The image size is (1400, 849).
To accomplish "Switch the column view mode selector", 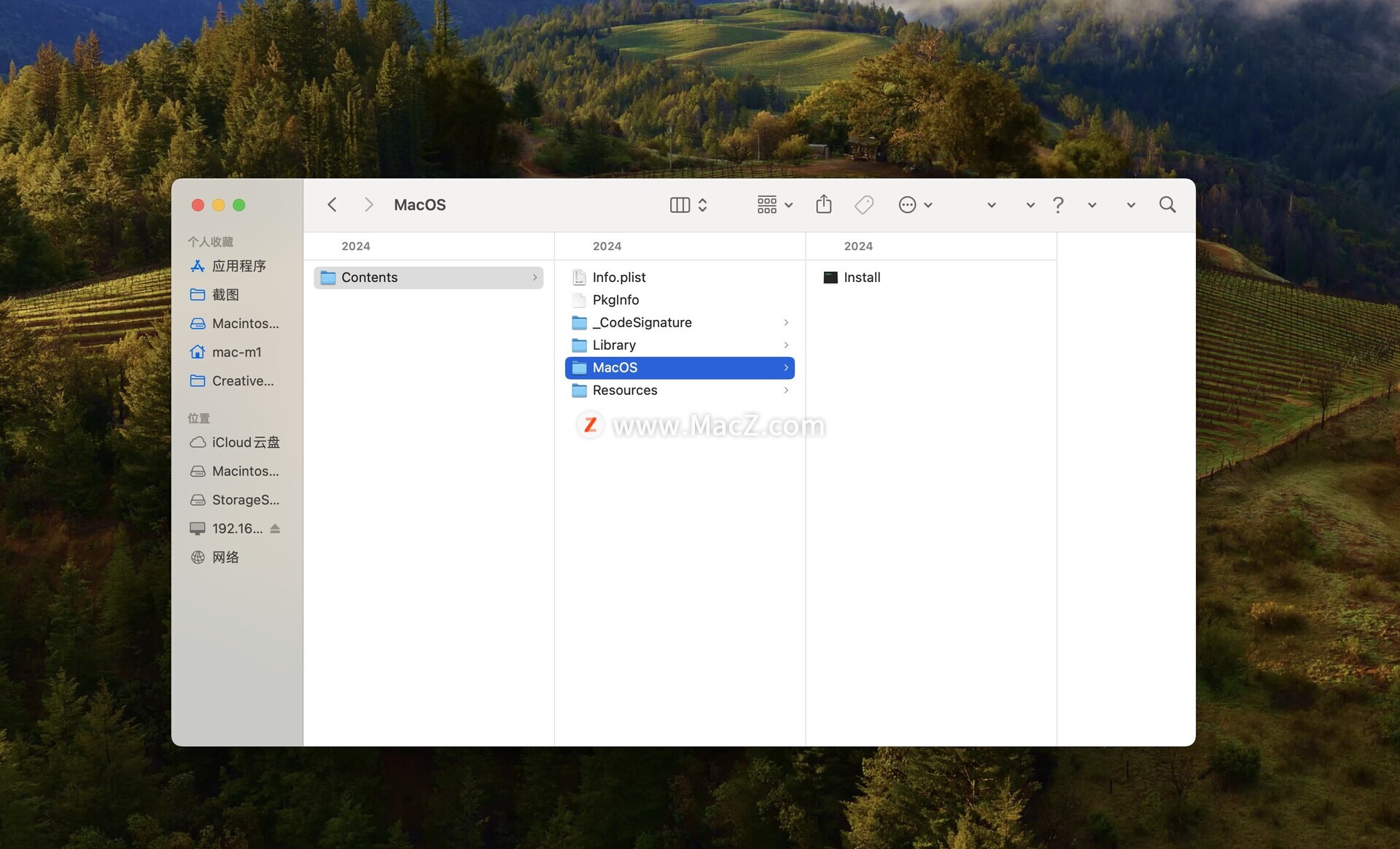I will pos(688,205).
